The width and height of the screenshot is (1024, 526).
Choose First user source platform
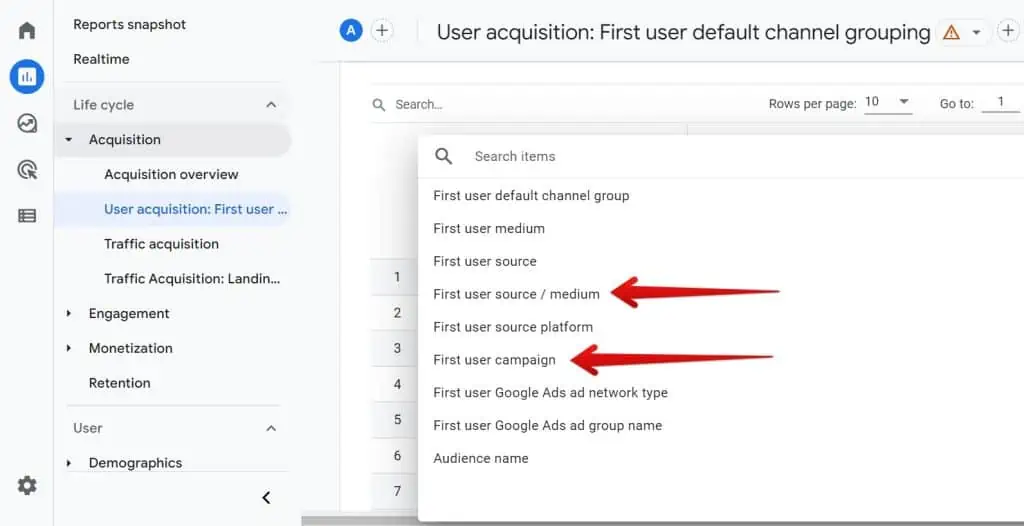[513, 327]
